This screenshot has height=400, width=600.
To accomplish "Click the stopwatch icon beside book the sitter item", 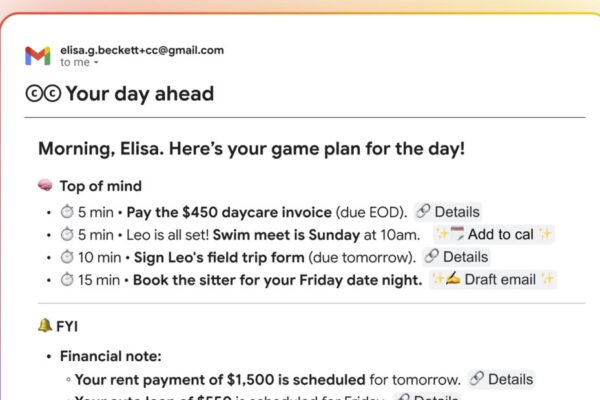I will (68, 280).
